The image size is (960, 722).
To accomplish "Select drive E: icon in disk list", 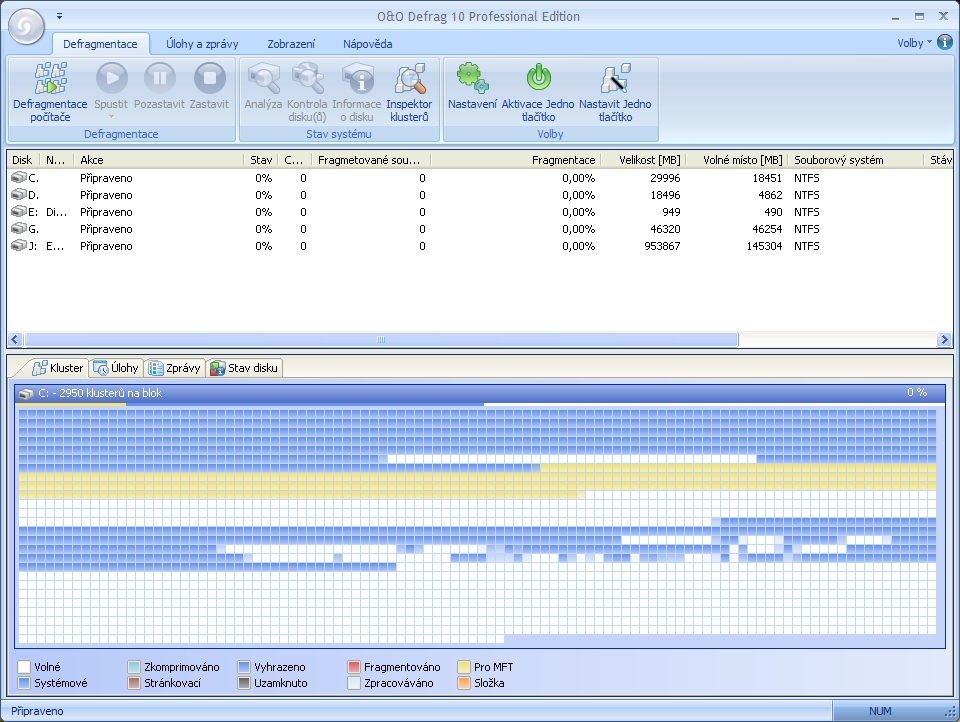I will [x=19, y=212].
